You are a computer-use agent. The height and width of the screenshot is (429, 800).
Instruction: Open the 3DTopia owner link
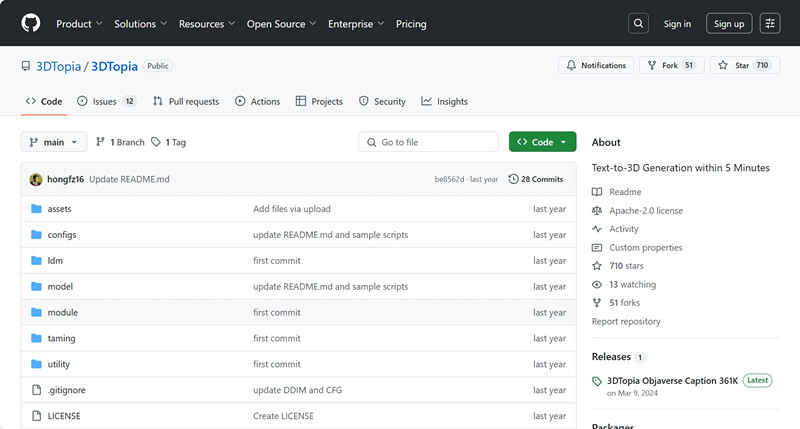coord(58,66)
